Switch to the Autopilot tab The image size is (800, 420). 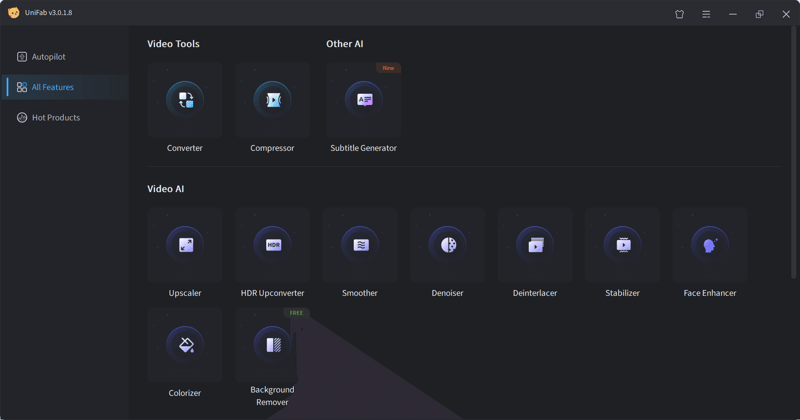coord(48,57)
